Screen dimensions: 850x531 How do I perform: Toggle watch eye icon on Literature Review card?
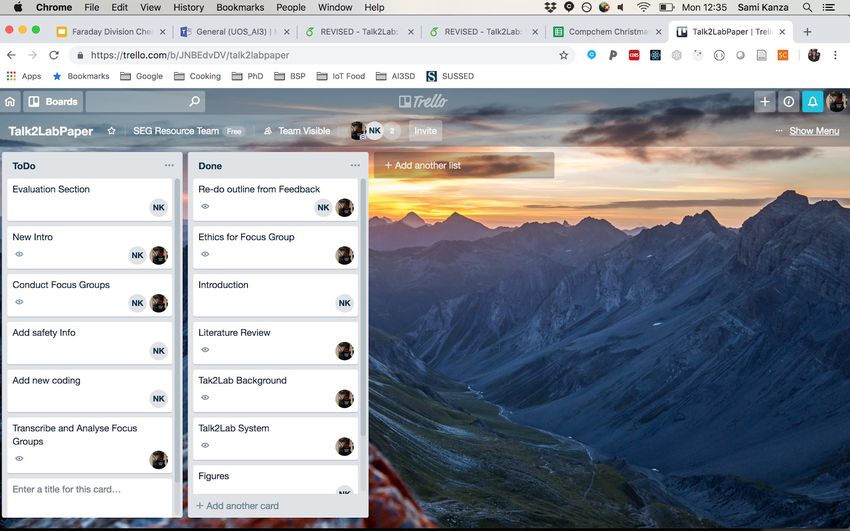click(205, 350)
